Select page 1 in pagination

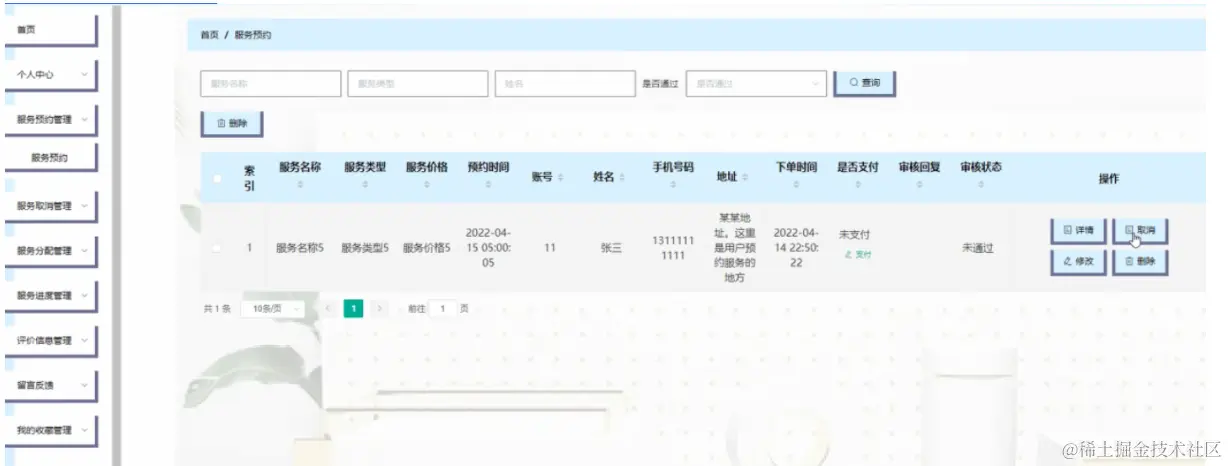(353, 309)
